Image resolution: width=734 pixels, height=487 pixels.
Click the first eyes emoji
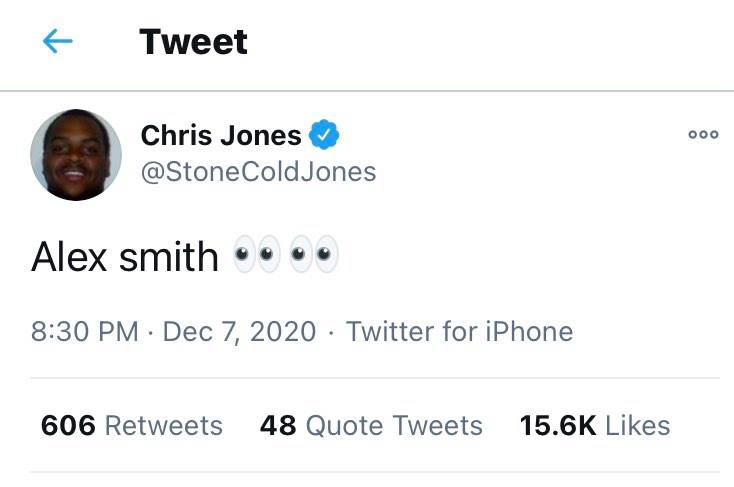256,256
